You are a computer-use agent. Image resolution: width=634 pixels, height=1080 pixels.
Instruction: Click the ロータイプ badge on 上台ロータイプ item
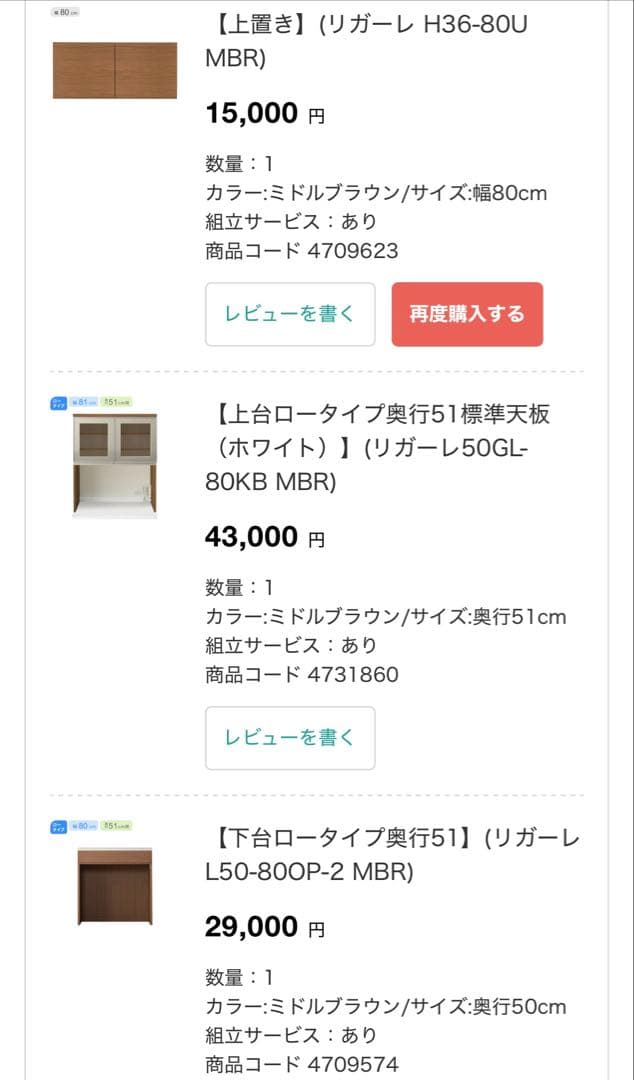[x=58, y=402]
